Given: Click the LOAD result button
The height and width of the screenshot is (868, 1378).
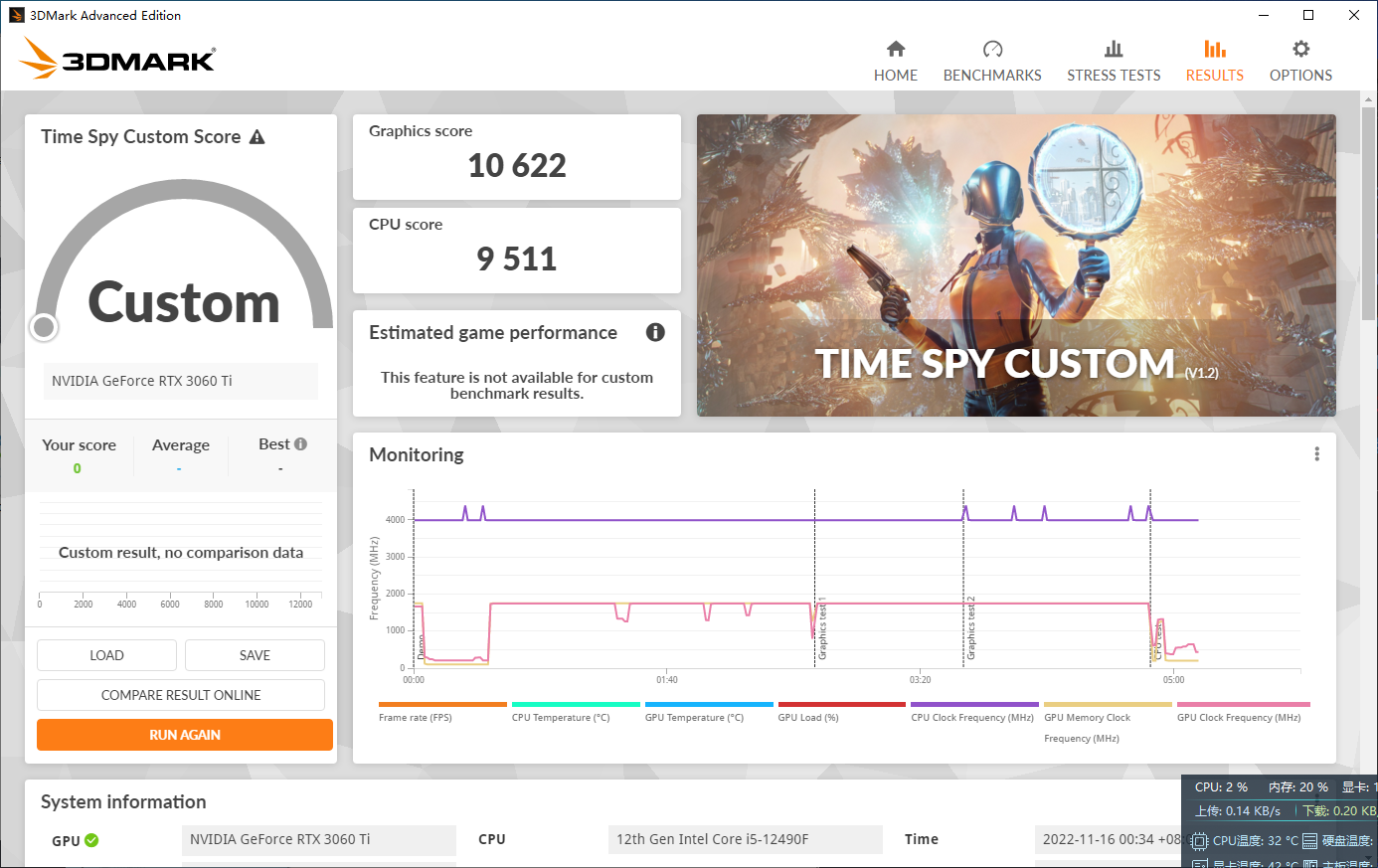Looking at the screenshot, I should point(106,655).
